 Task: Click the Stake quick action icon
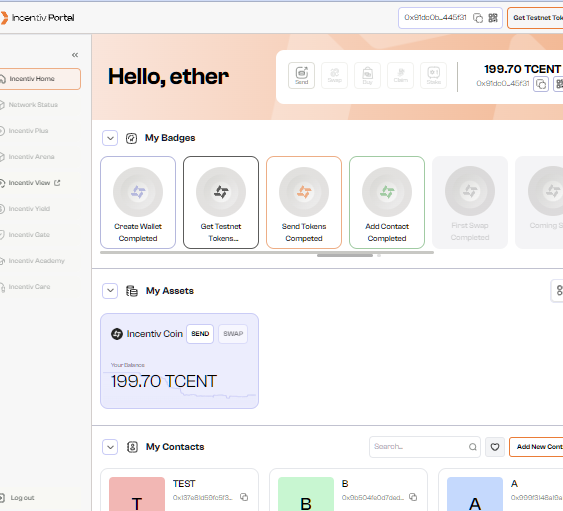(x=434, y=75)
